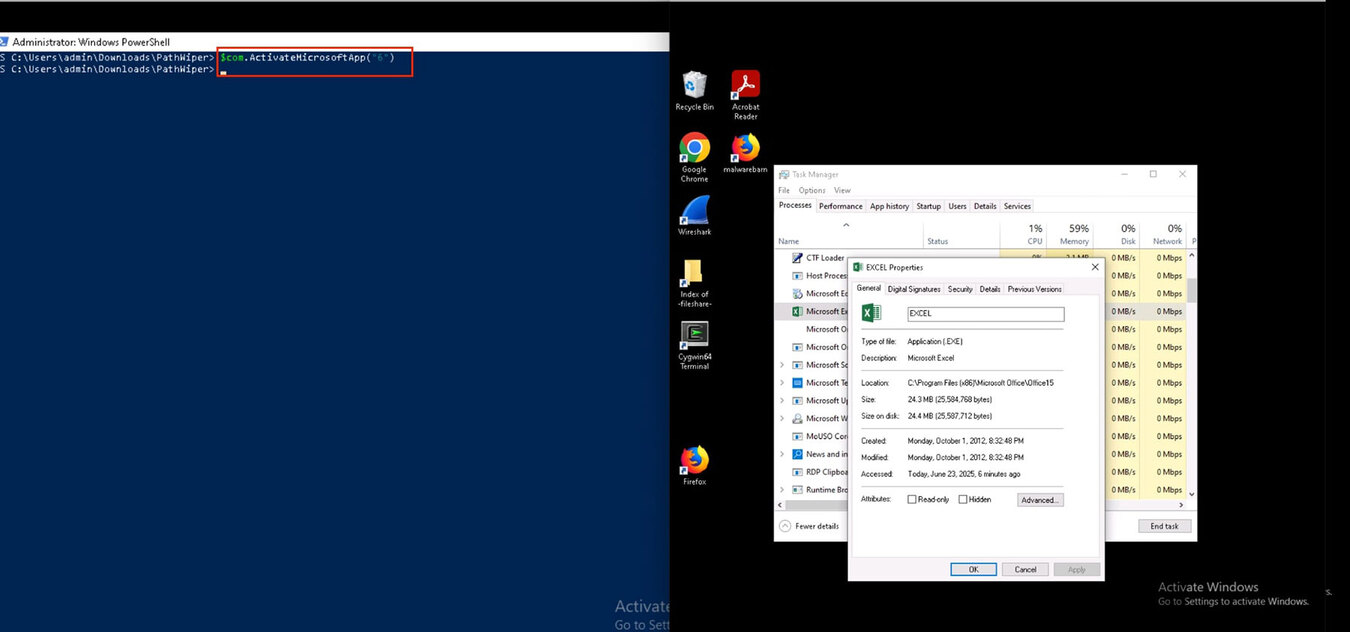The height and width of the screenshot is (632, 1350).
Task: Open the Previous Versions tab
Action: pos(1034,289)
